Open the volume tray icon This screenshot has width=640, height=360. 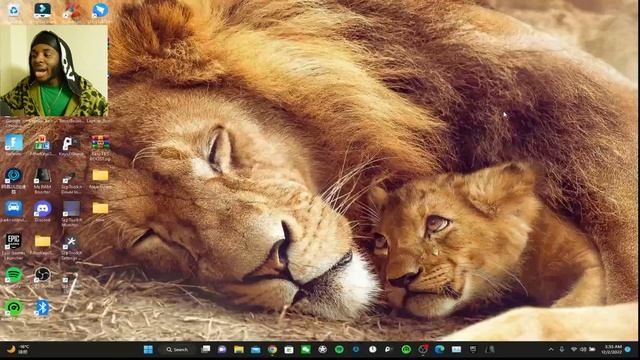pos(583,349)
